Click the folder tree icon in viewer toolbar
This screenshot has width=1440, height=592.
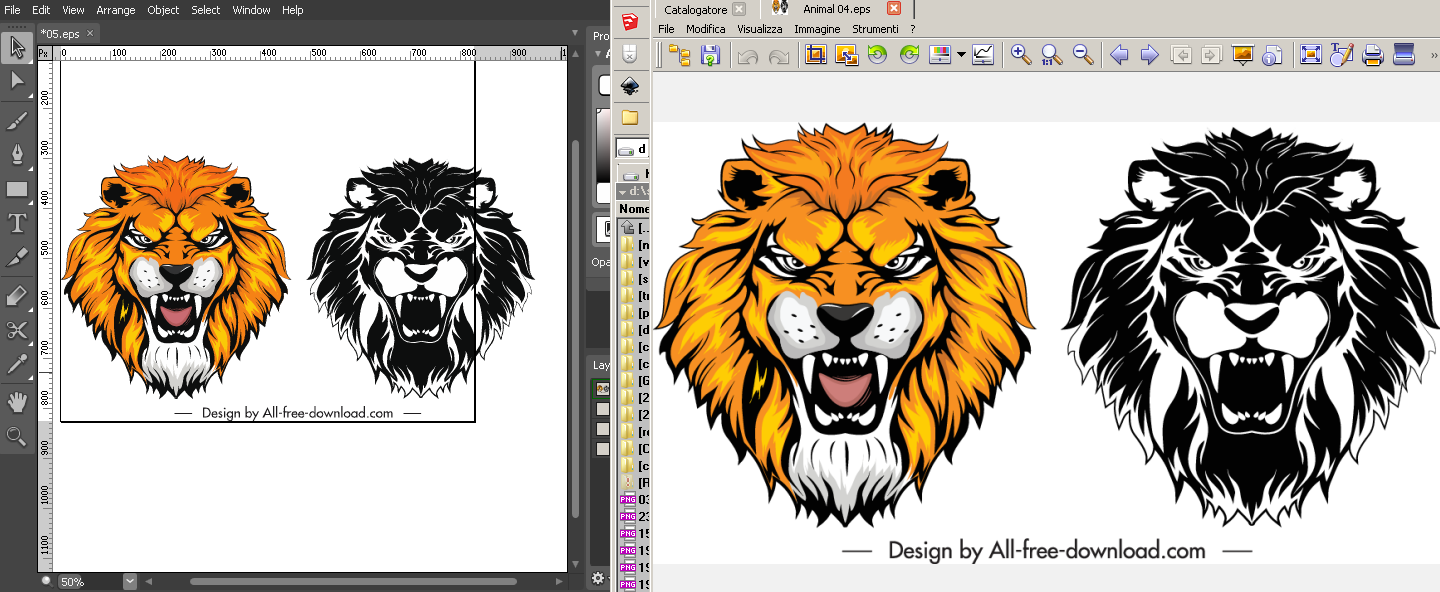[680, 55]
